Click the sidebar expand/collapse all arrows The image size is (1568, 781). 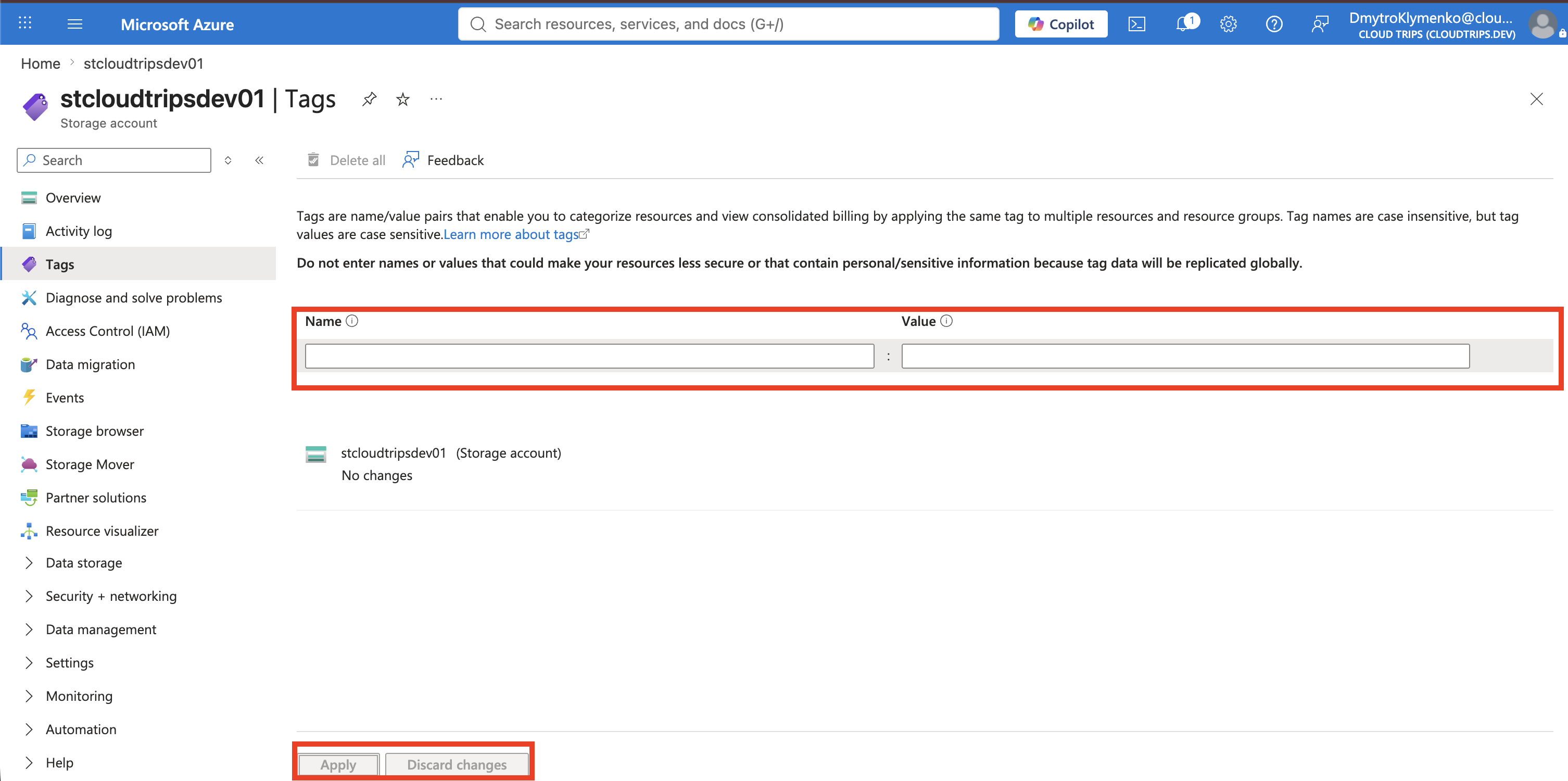227,160
